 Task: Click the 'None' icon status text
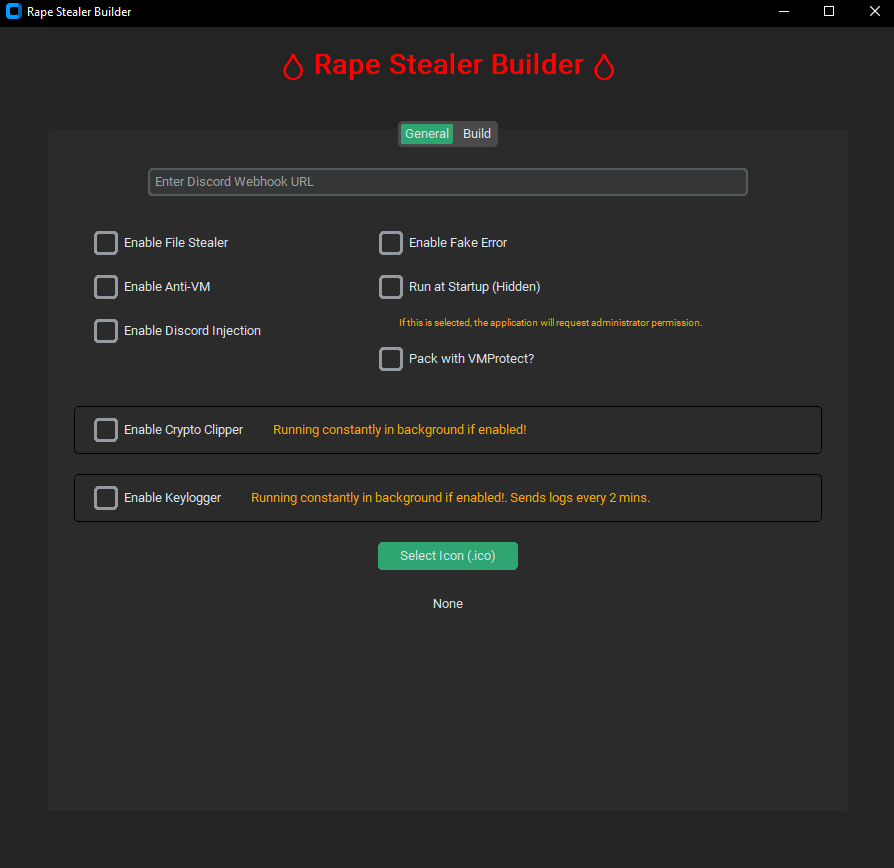(448, 604)
